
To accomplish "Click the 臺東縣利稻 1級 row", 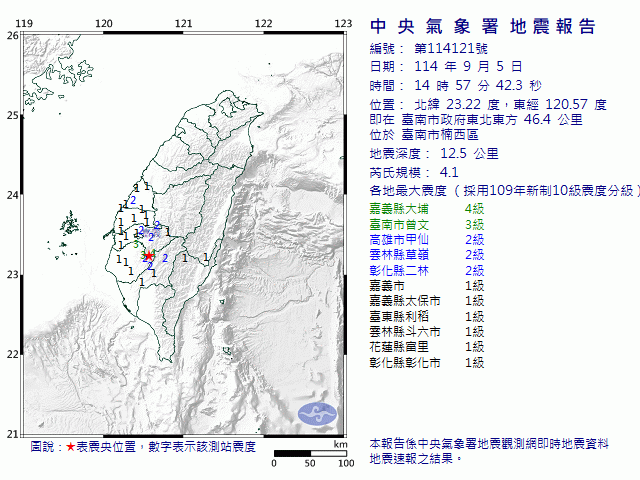I will pyautogui.click(x=427, y=317).
